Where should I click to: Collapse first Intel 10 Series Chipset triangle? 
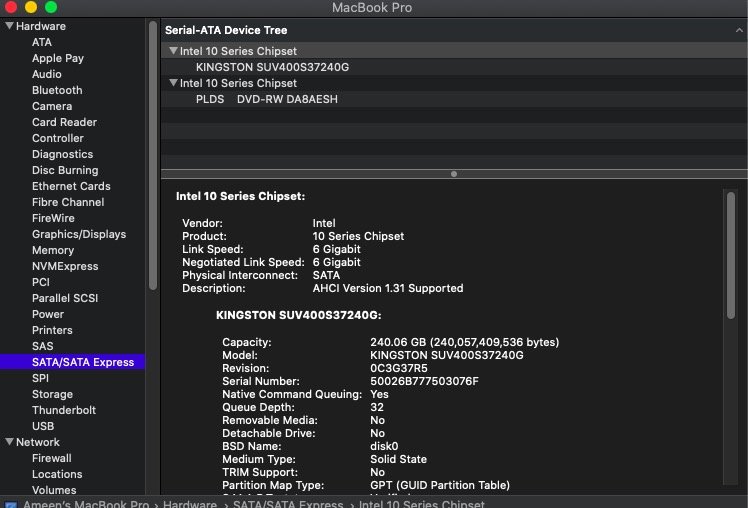click(x=173, y=51)
